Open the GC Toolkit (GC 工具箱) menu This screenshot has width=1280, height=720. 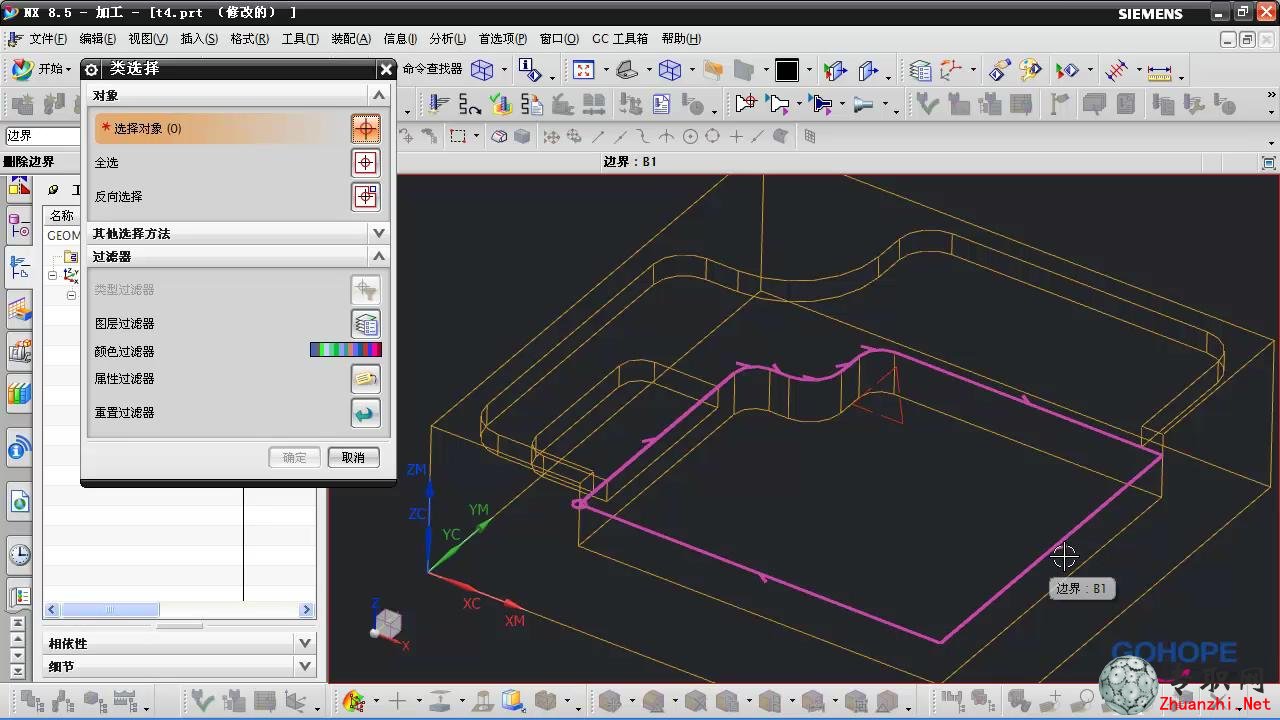620,38
